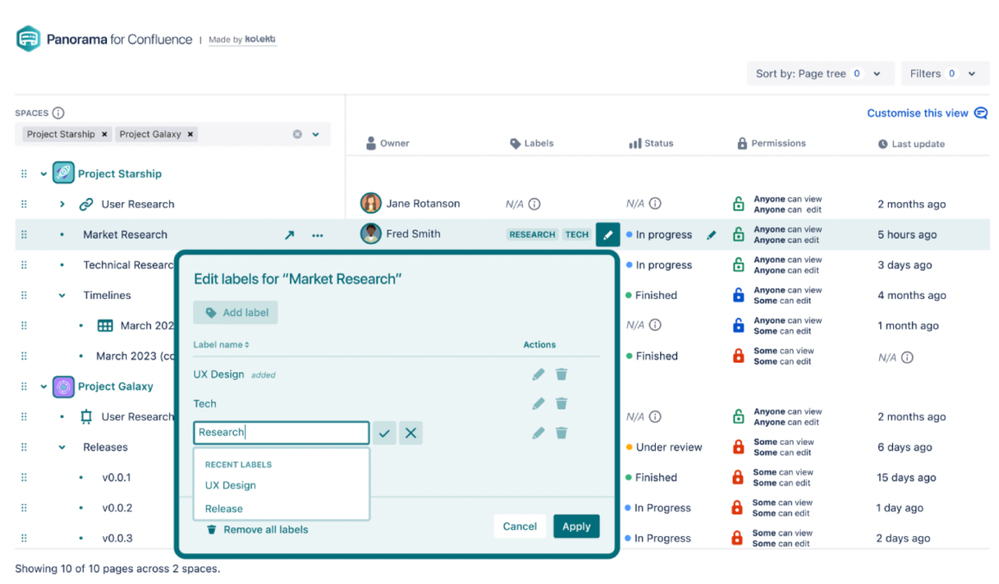Click Fred Smith's avatar
Screen dimensions: 999x584
(371, 234)
